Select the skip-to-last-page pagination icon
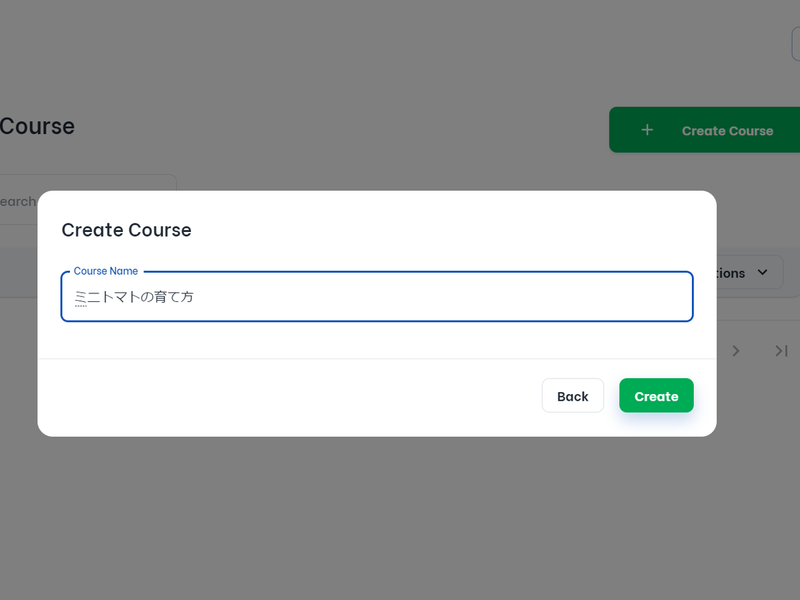800x600 pixels. pyautogui.click(x=781, y=351)
